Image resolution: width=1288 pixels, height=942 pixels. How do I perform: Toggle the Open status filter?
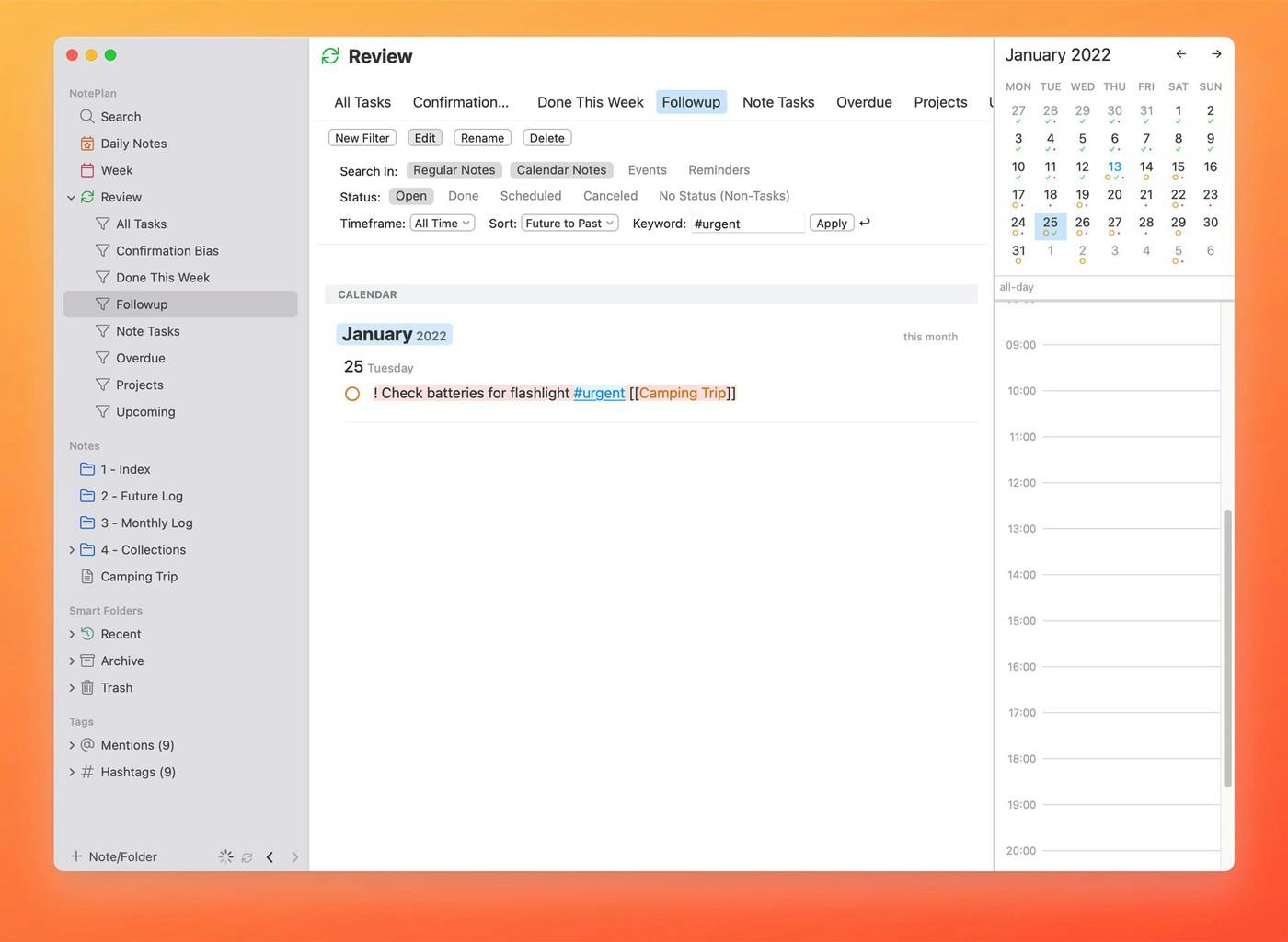pyautogui.click(x=410, y=196)
